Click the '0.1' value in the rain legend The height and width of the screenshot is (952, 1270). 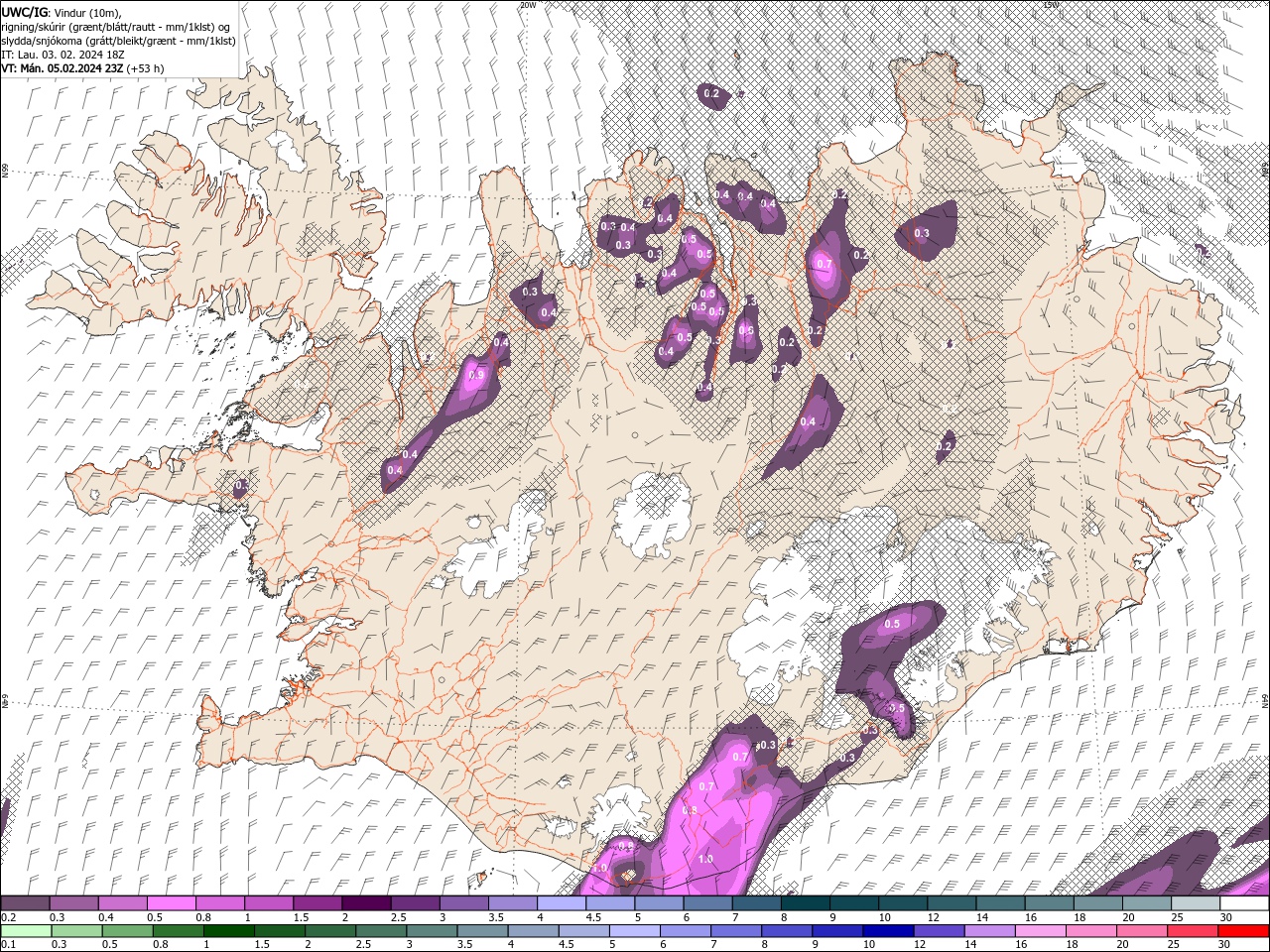point(9,944)
